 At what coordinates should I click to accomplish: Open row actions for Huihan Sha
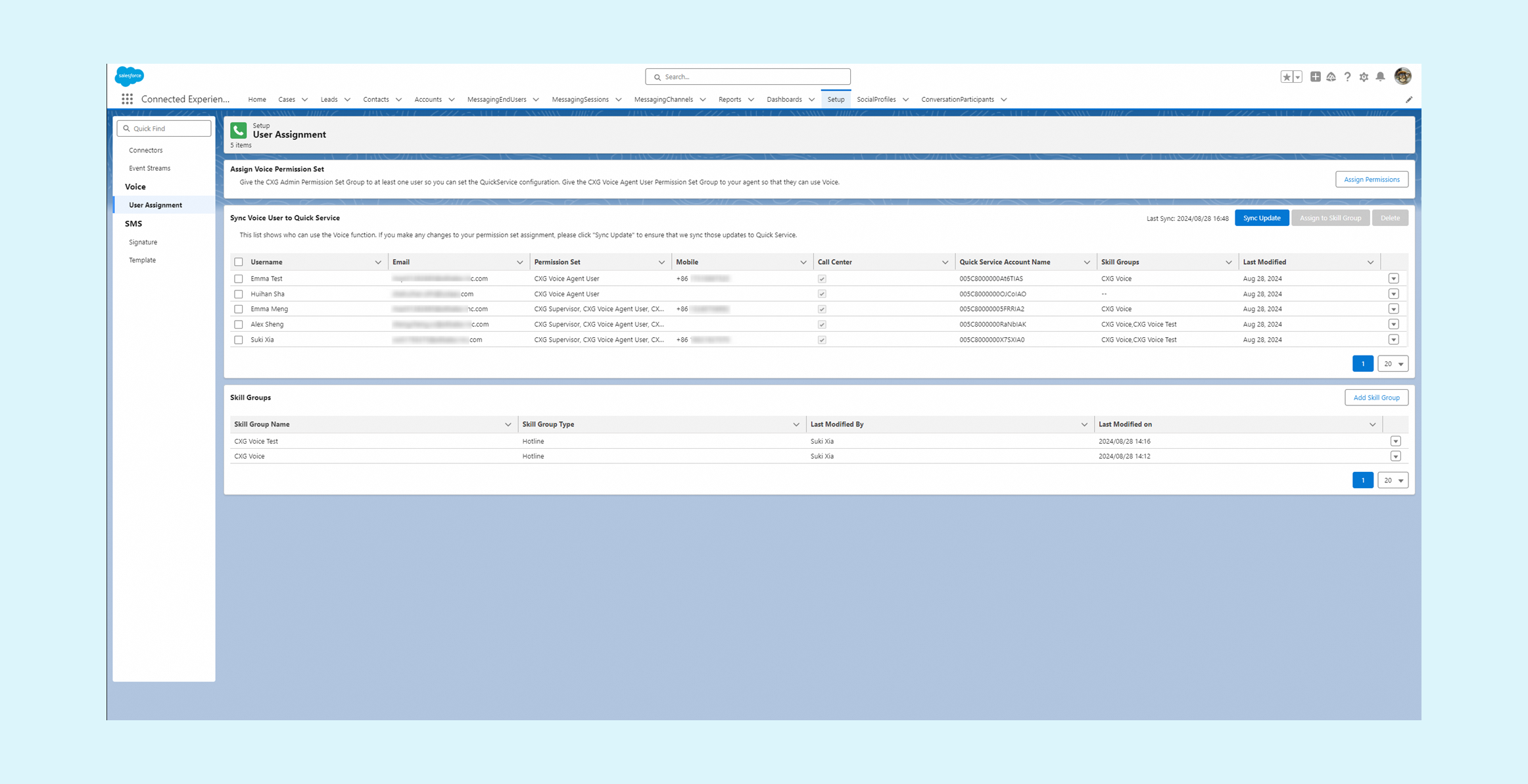click(1393, 294)
